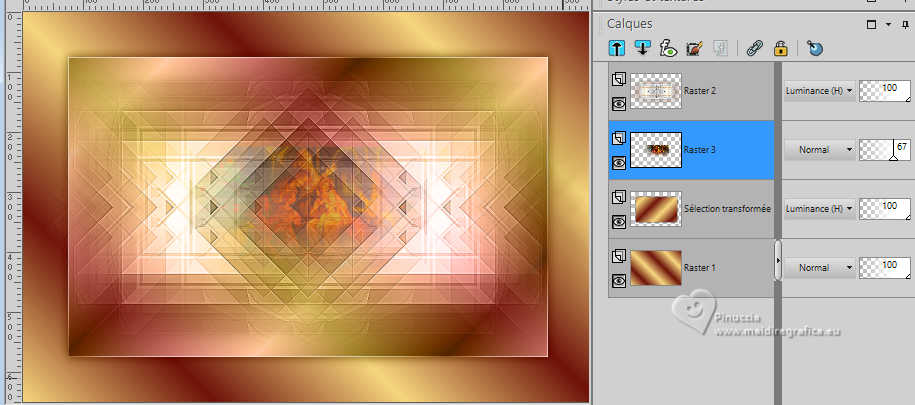The width and height of the screenshot is (915, 405).
Task: Click the Raster 1 layer name
Action: click(x=700, y=268)
